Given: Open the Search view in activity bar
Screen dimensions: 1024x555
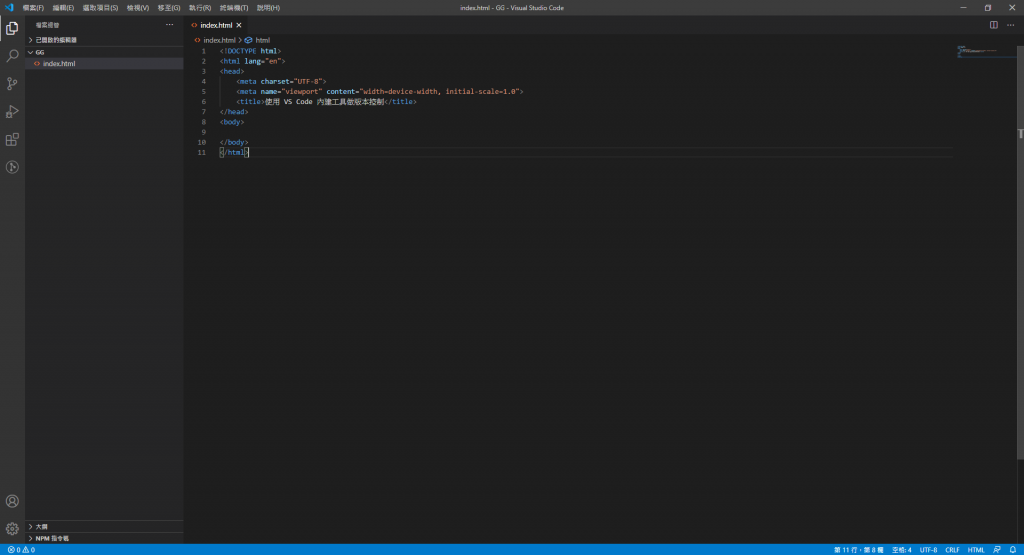Looking at the screenshot, I should [12, 56].
